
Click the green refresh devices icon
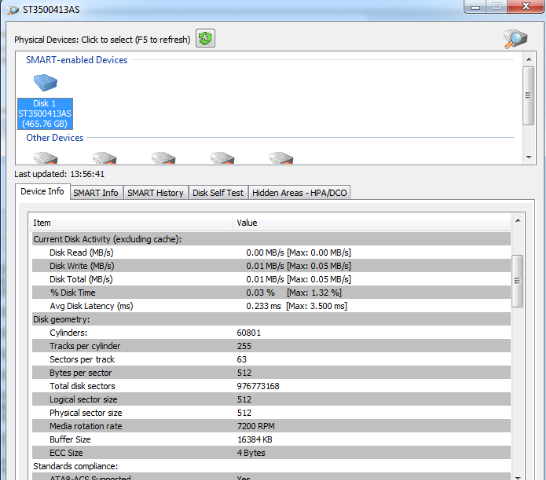click(x=205, y=38)
